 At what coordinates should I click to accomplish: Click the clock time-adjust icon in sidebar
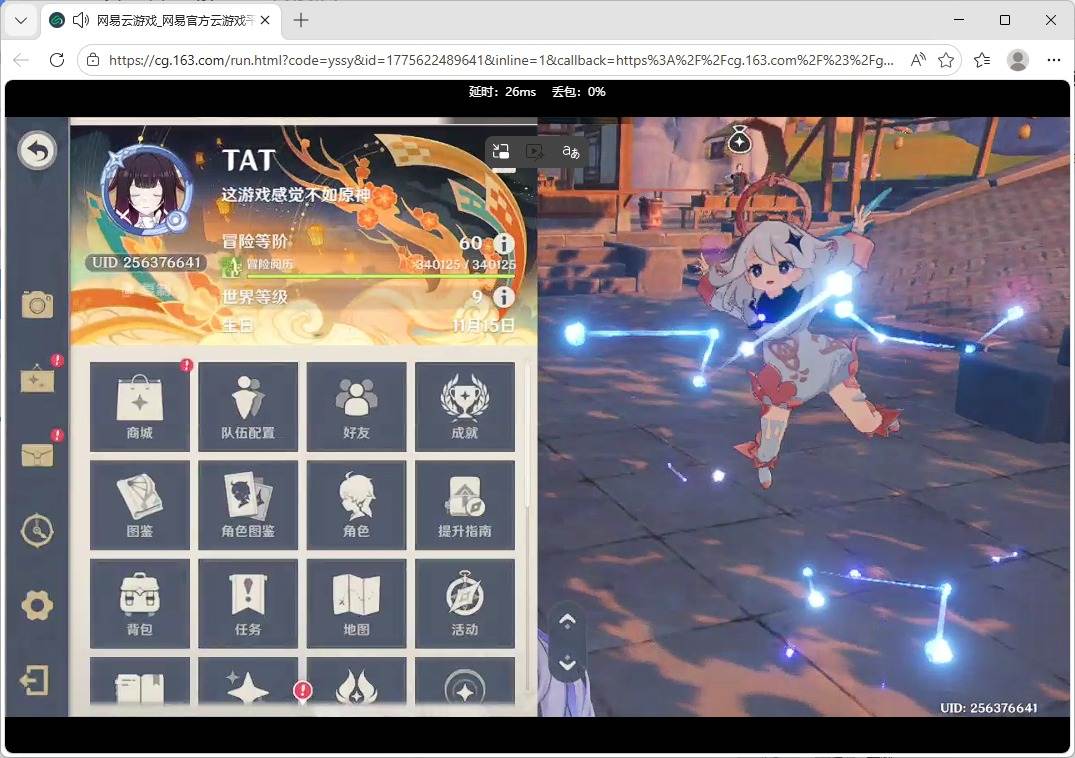(37, 531)
